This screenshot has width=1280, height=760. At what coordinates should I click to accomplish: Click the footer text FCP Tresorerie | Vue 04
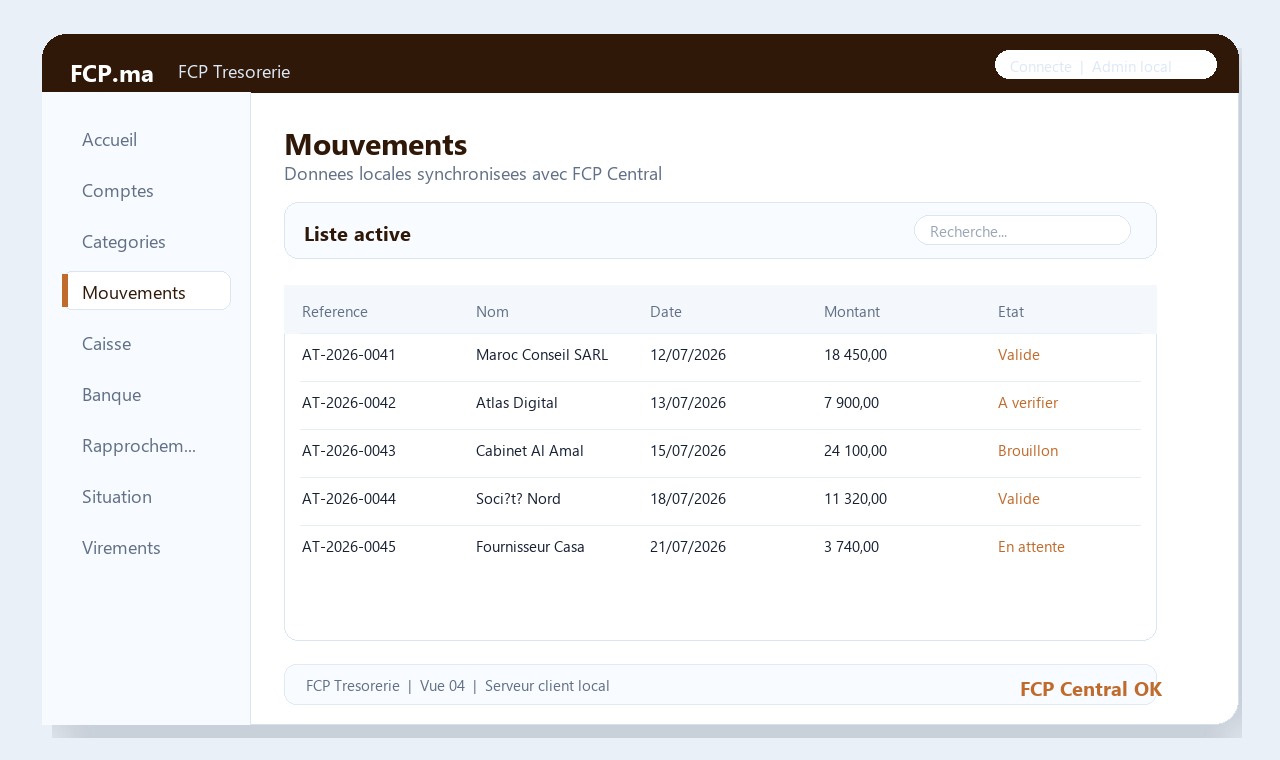coord(385,686)
